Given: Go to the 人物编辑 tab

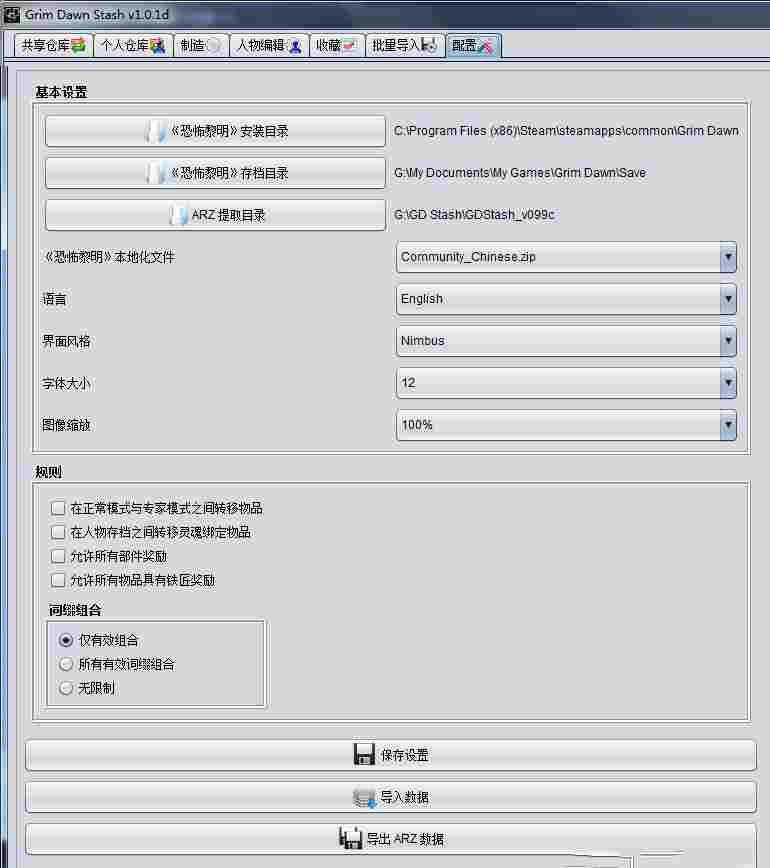Looking at the screenshot, I should coord(268,45).
